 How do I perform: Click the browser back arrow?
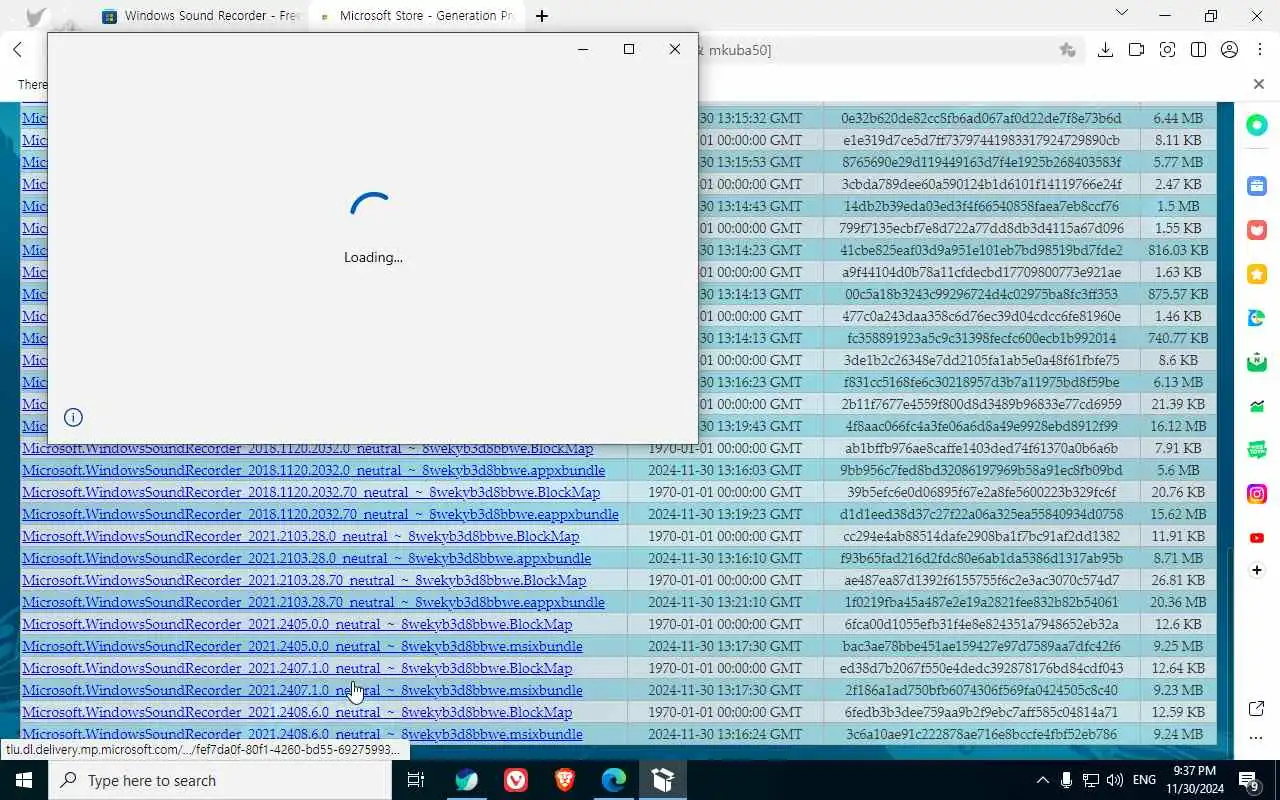[17, 50]
